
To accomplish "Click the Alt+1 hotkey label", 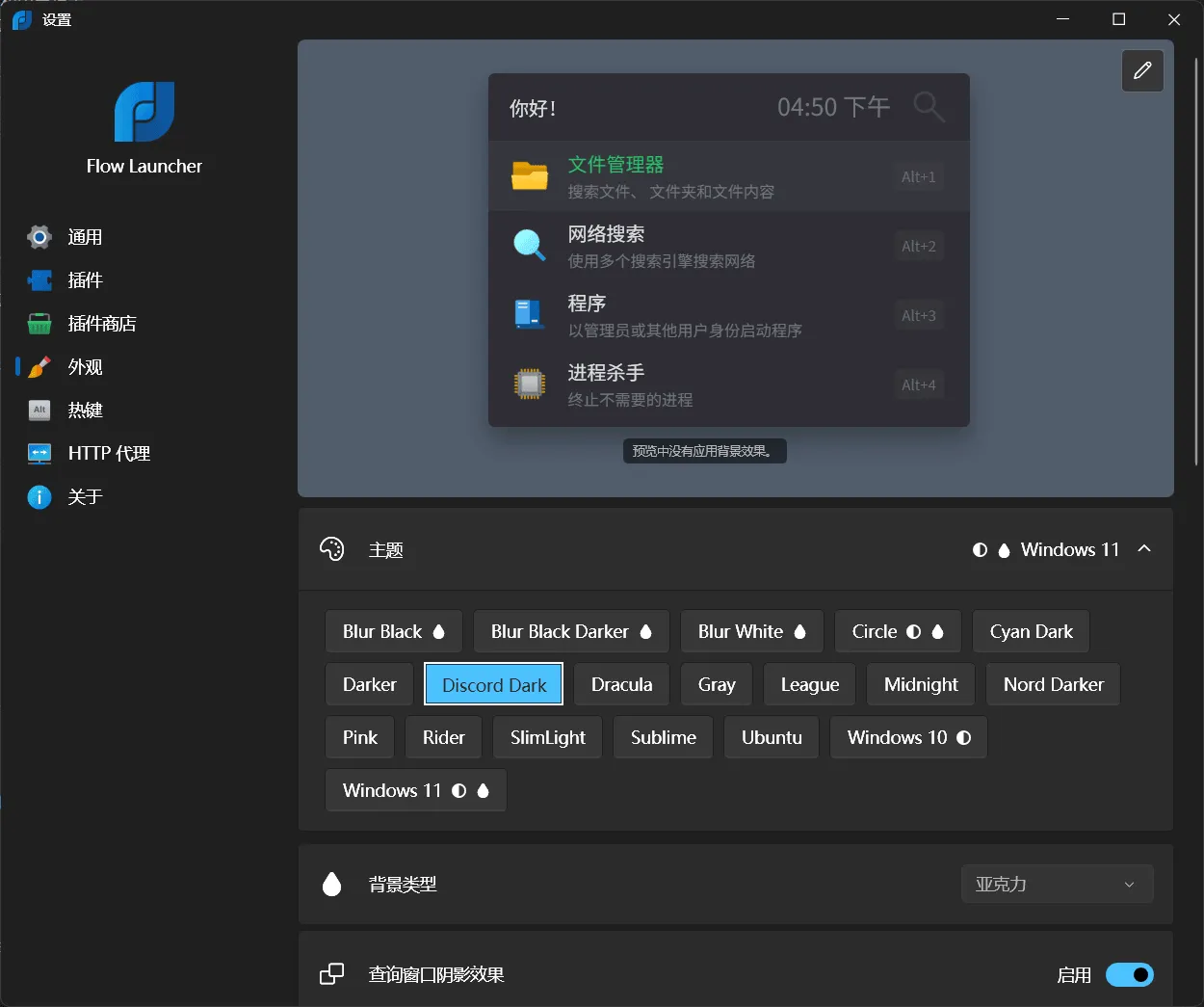I will click(x=918, y=176).
